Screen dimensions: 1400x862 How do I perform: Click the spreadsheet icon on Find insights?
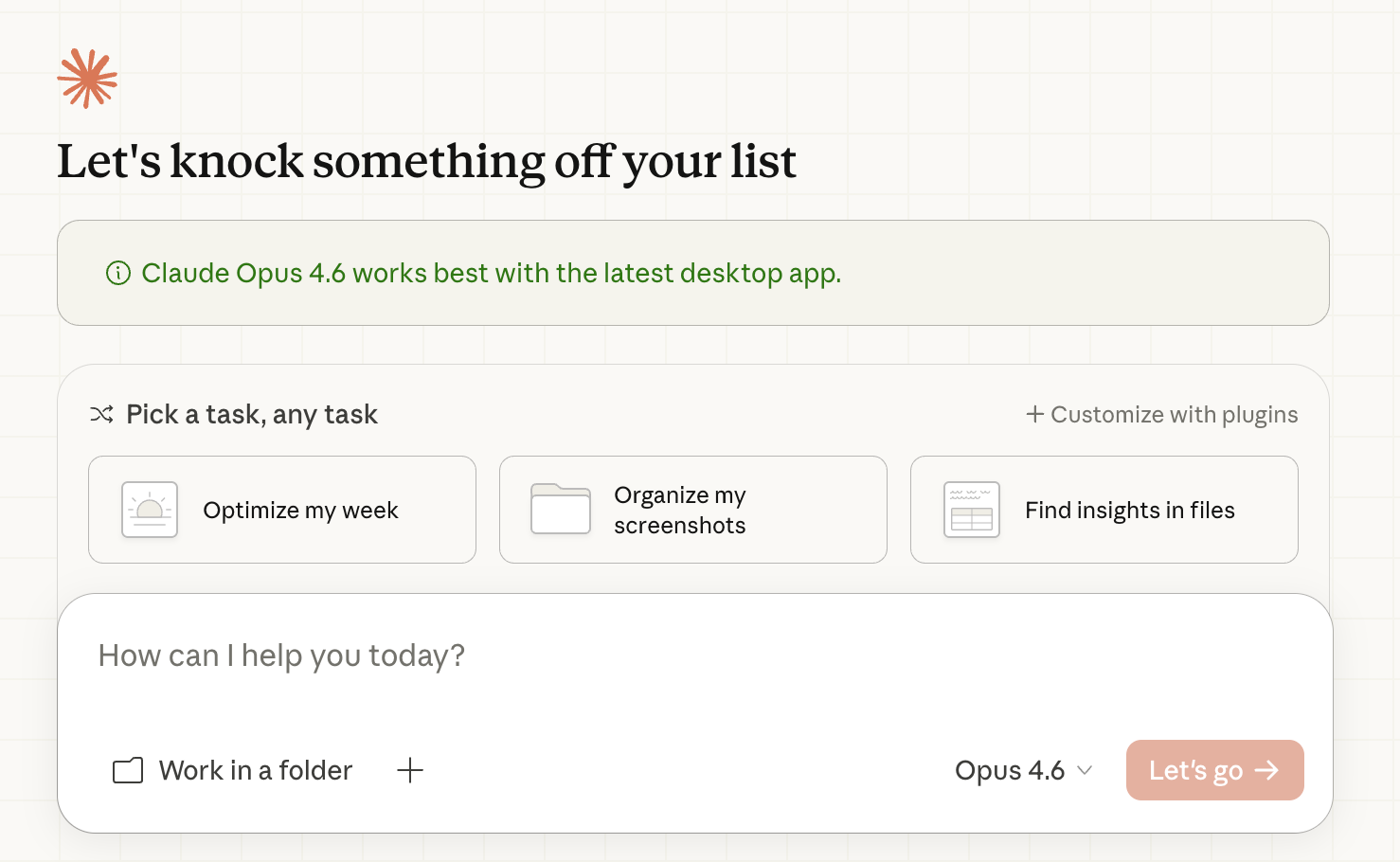click(972, 510)
